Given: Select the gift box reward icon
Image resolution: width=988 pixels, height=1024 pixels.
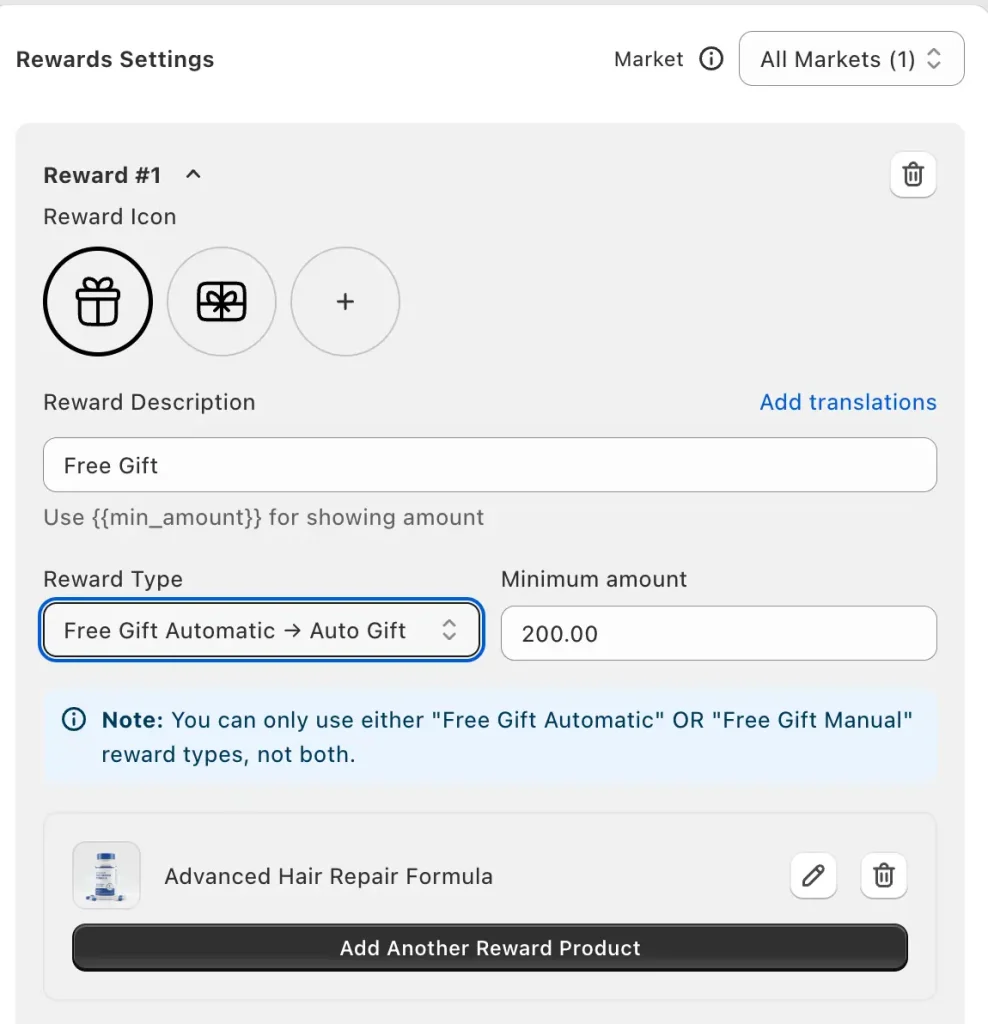Looking at the screenshot, I should [x=98, y=301].
